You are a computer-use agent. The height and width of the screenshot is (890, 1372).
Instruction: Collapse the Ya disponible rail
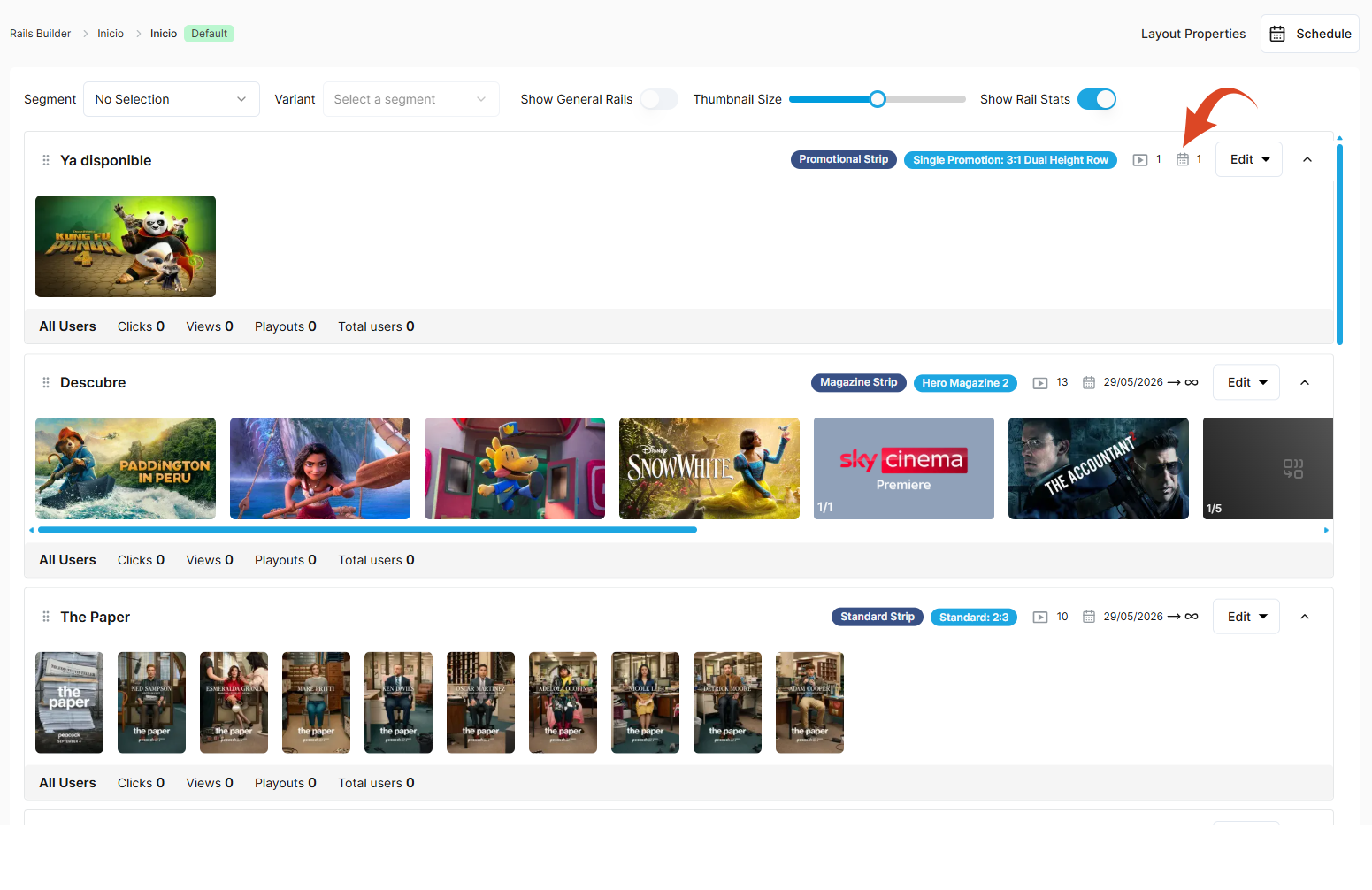coord(1307,159)
